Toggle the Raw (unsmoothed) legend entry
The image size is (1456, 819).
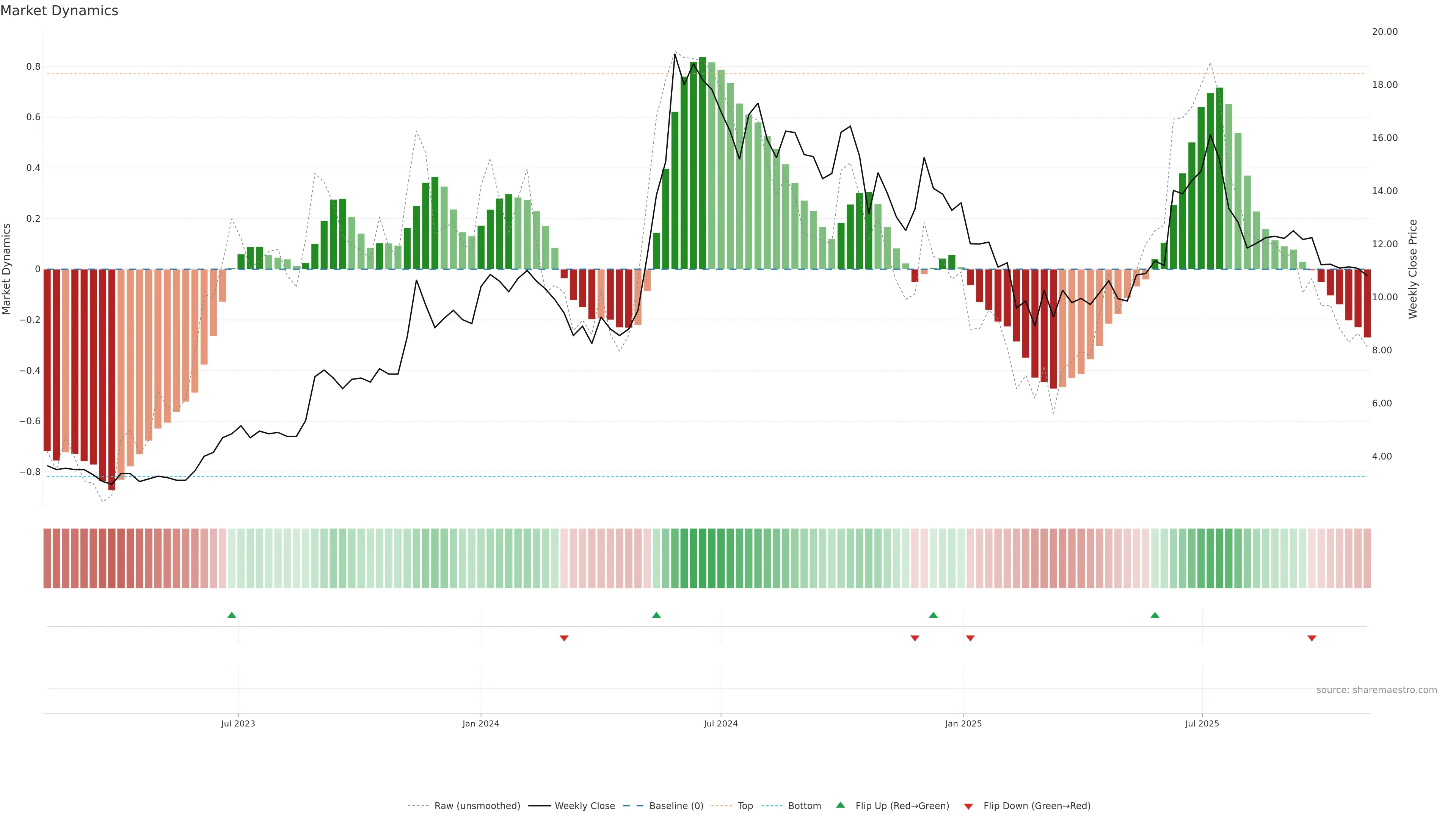click(x=477, y=806)
